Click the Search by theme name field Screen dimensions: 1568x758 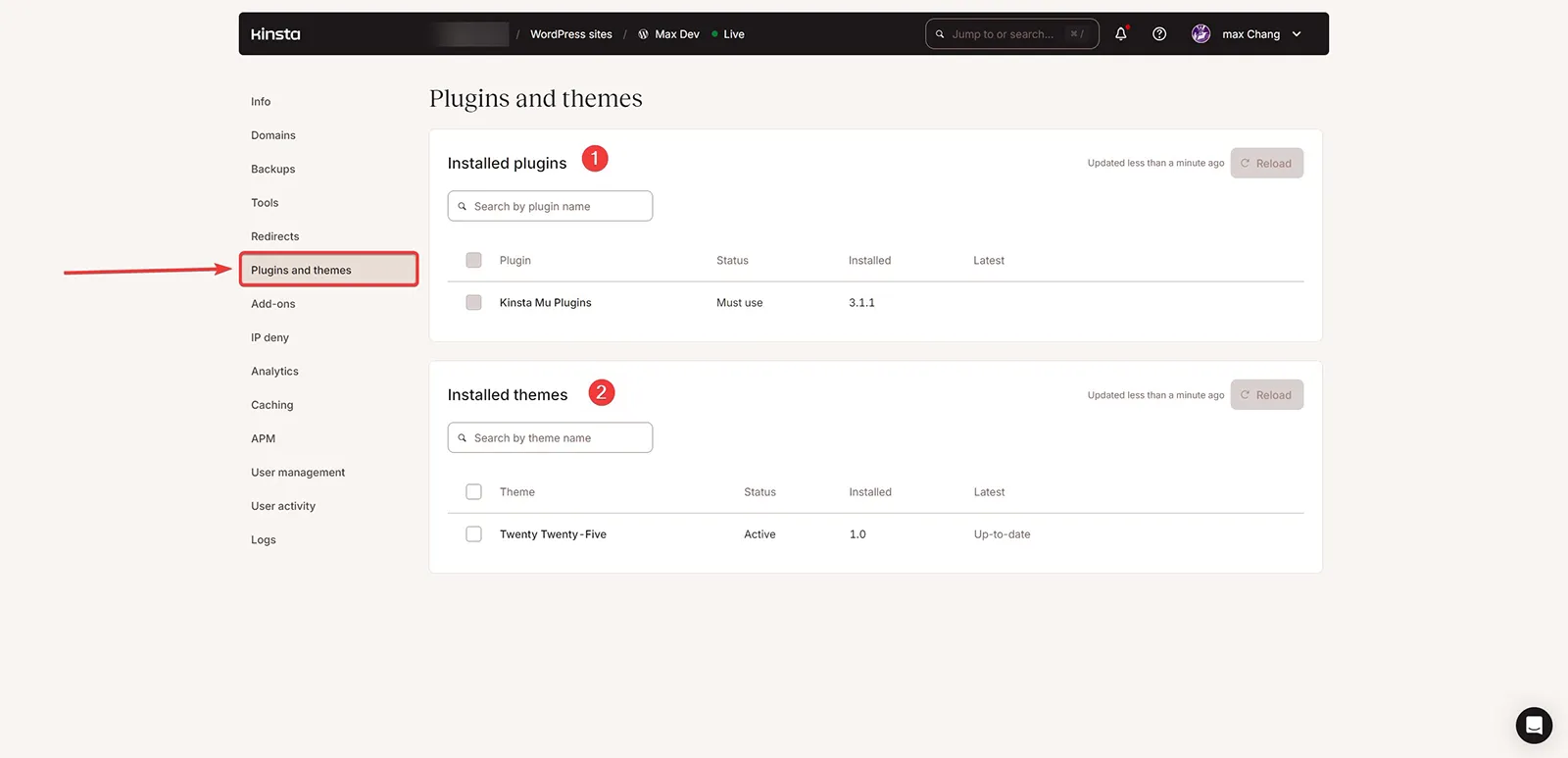pos(550,437)
